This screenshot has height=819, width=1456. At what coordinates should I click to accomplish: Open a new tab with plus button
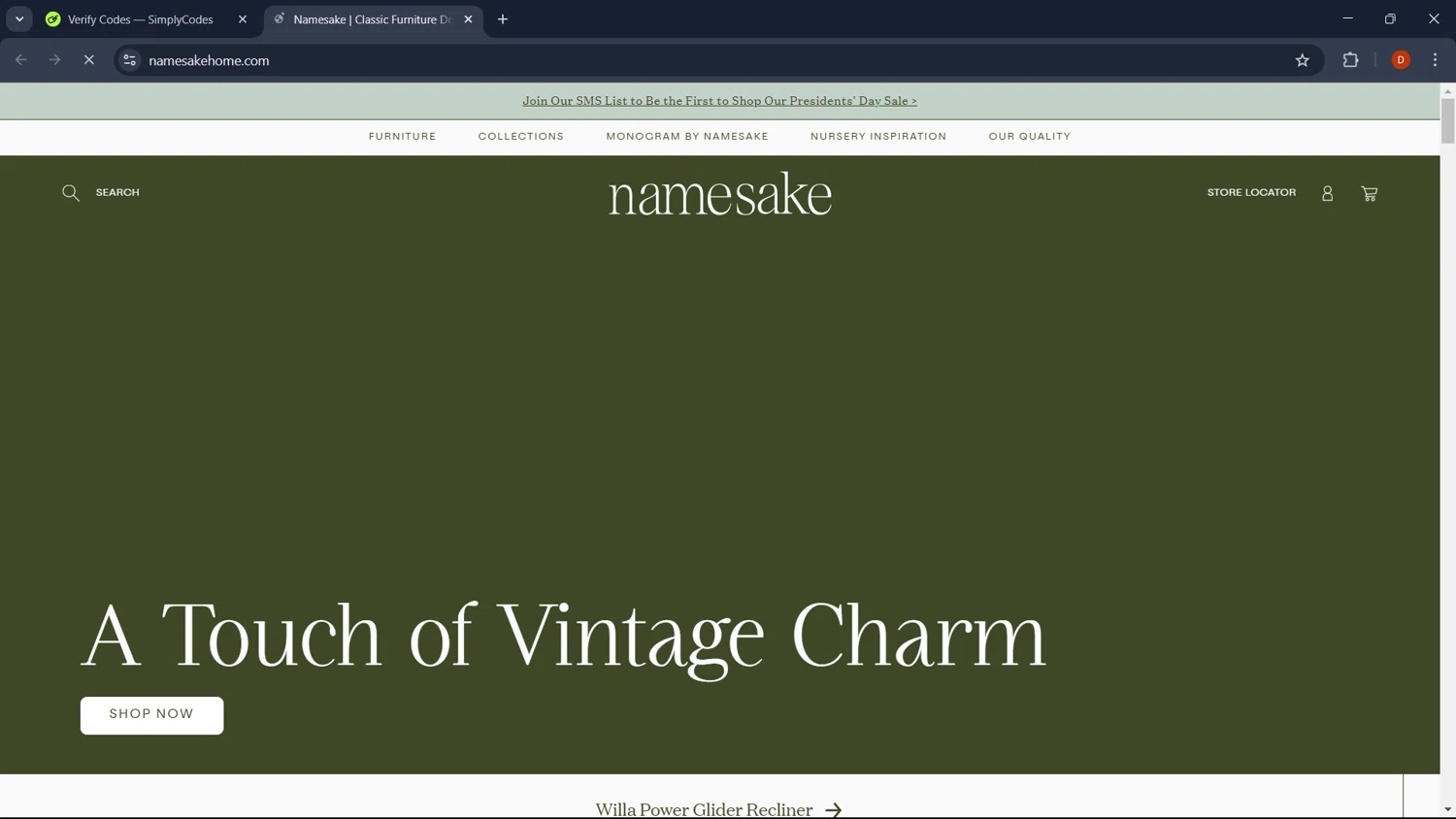point(503,19)
